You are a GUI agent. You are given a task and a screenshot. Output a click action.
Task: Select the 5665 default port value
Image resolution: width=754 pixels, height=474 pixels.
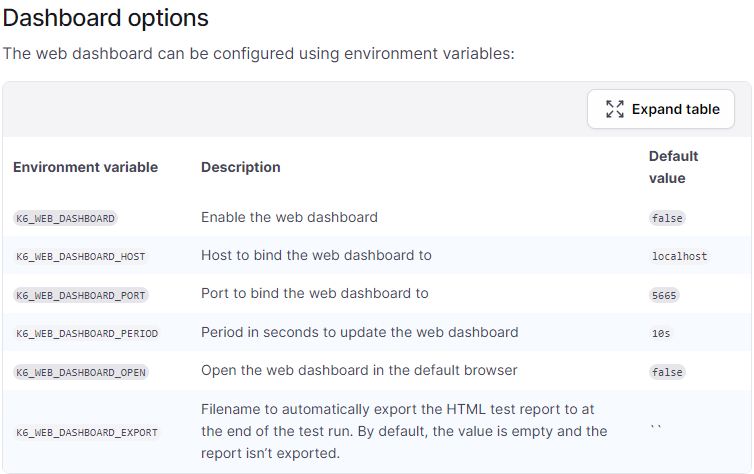coord(664,295)
